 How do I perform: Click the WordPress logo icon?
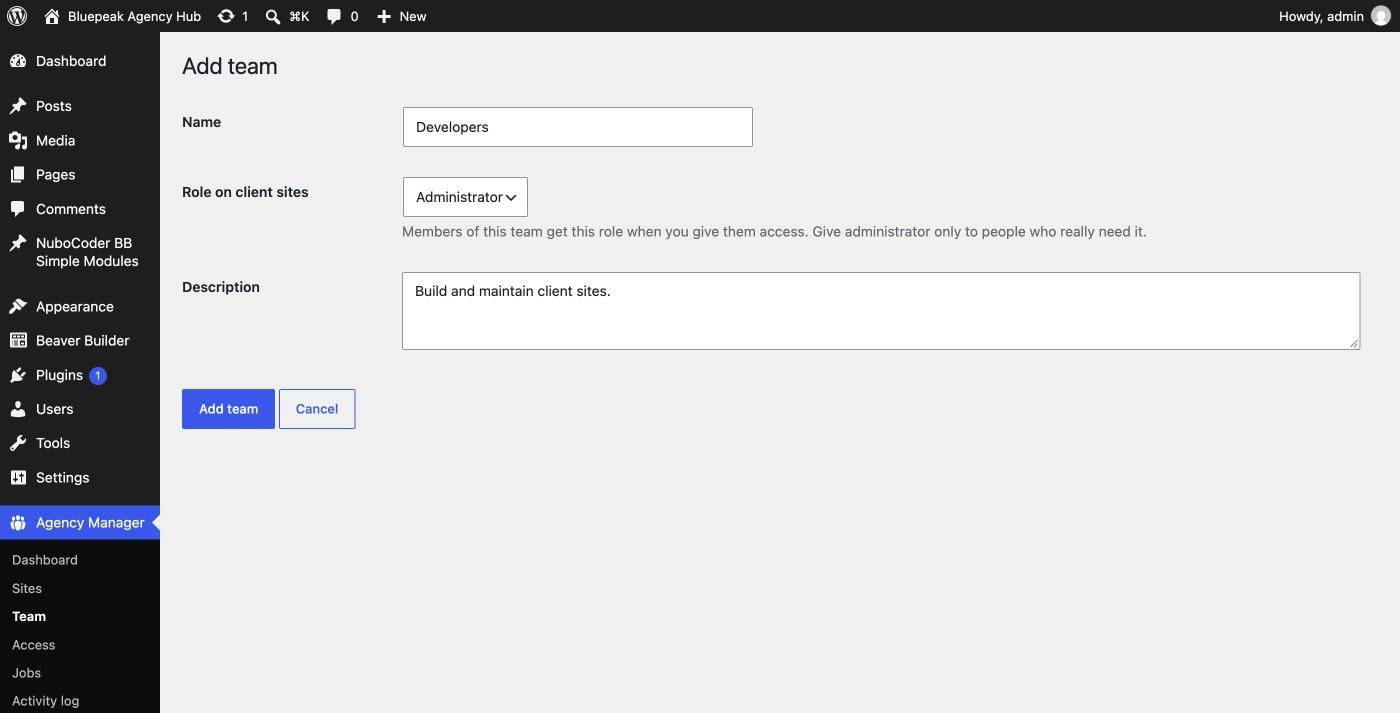[x=17, y=16]
